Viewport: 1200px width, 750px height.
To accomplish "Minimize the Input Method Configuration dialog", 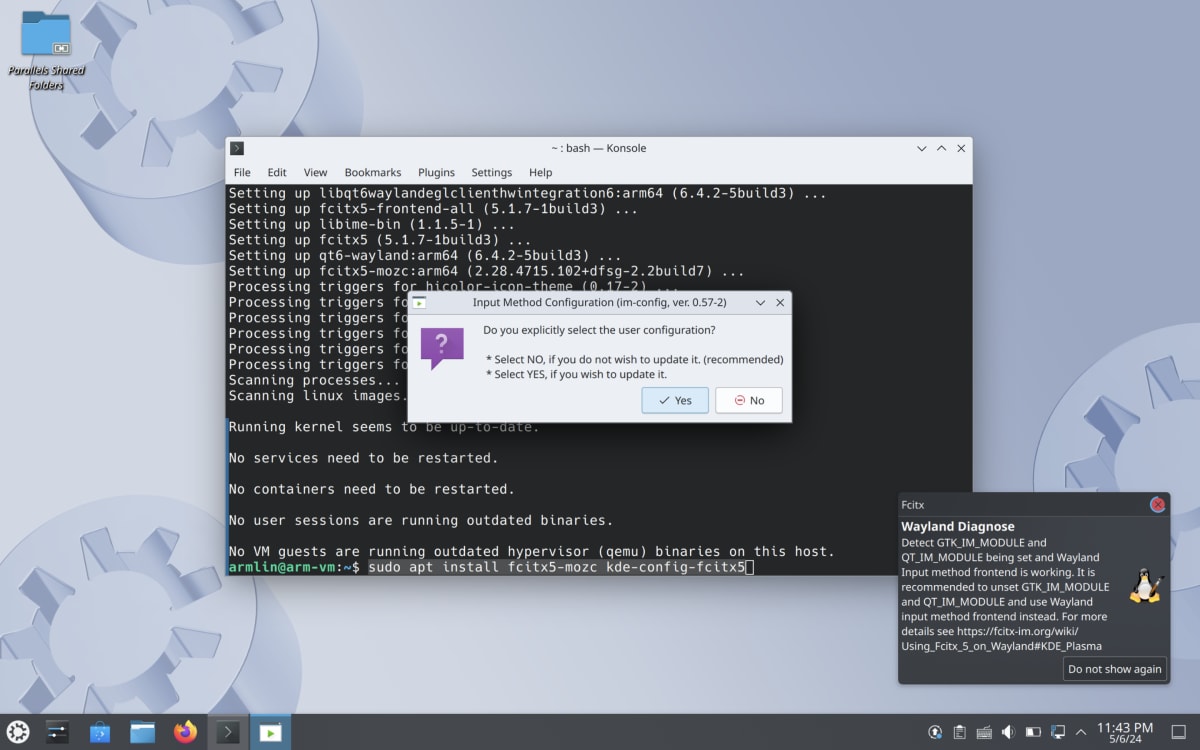I will pyautogui.click(x=760, y=302).
